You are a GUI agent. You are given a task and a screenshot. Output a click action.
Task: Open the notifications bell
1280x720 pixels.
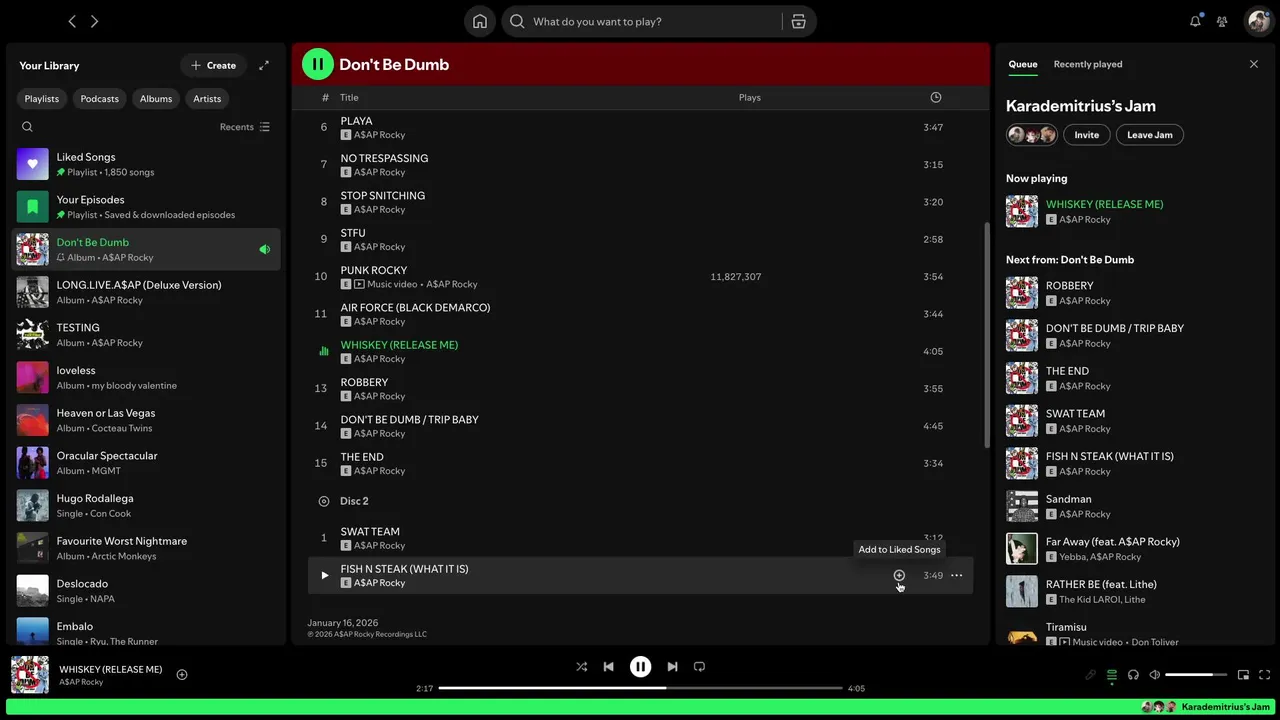[x=1195, y=21]
